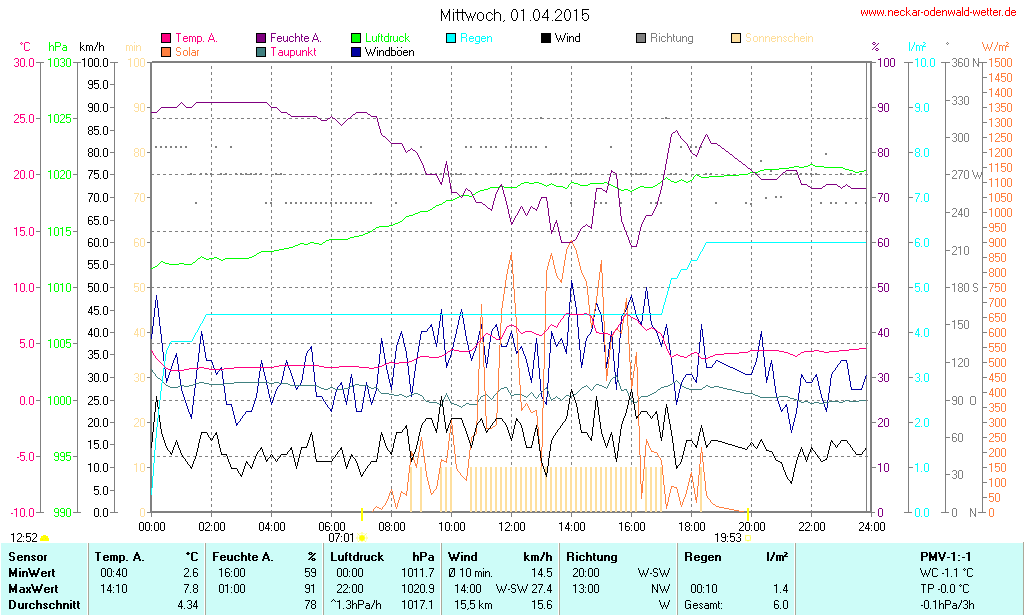Open the www.neckar-odenwald-wetter.de link
1024x615 pixels.
point(938,13)
